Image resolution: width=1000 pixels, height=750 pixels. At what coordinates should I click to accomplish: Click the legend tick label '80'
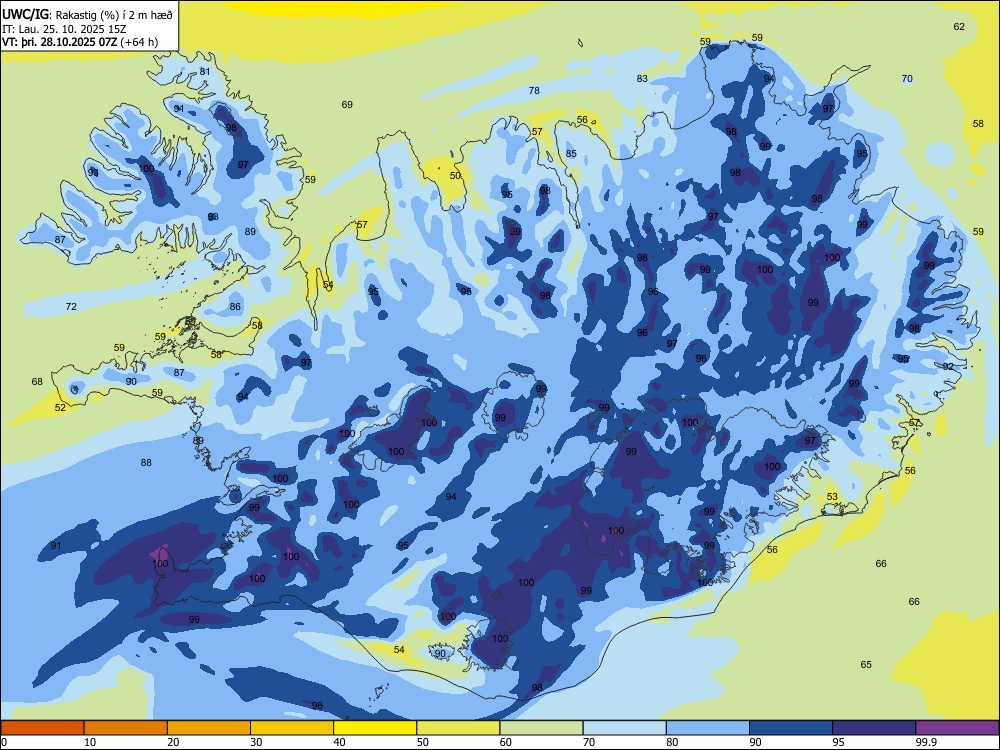pyautogui.click(x=672, y=742)
